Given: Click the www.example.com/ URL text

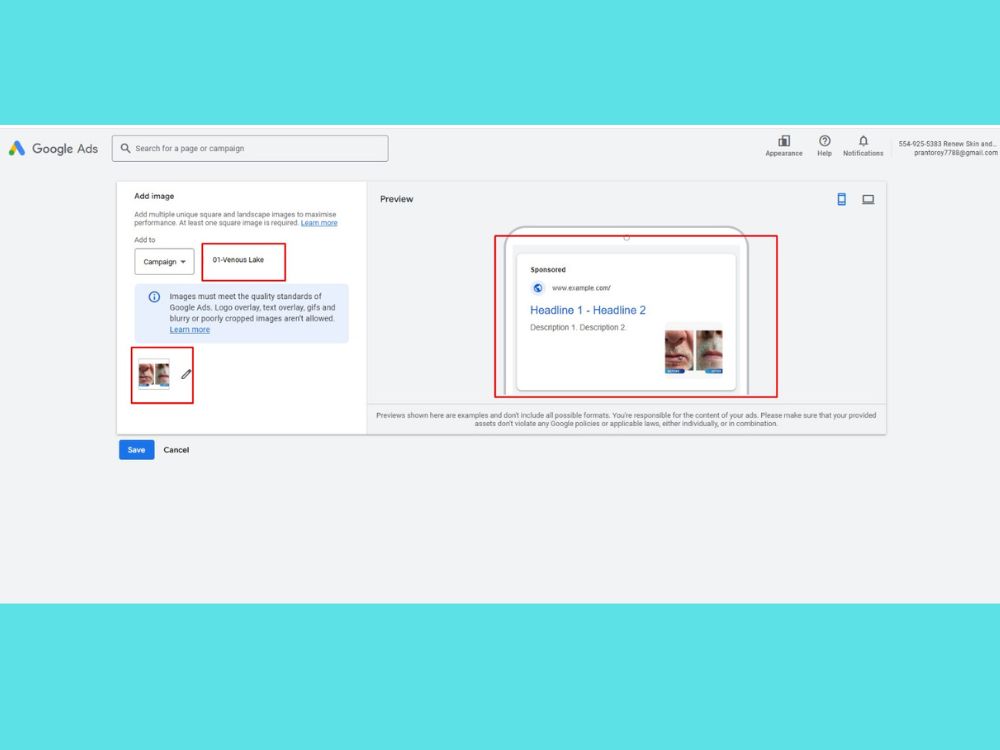Looking at the screenshot, I should (x=581, y=288).
